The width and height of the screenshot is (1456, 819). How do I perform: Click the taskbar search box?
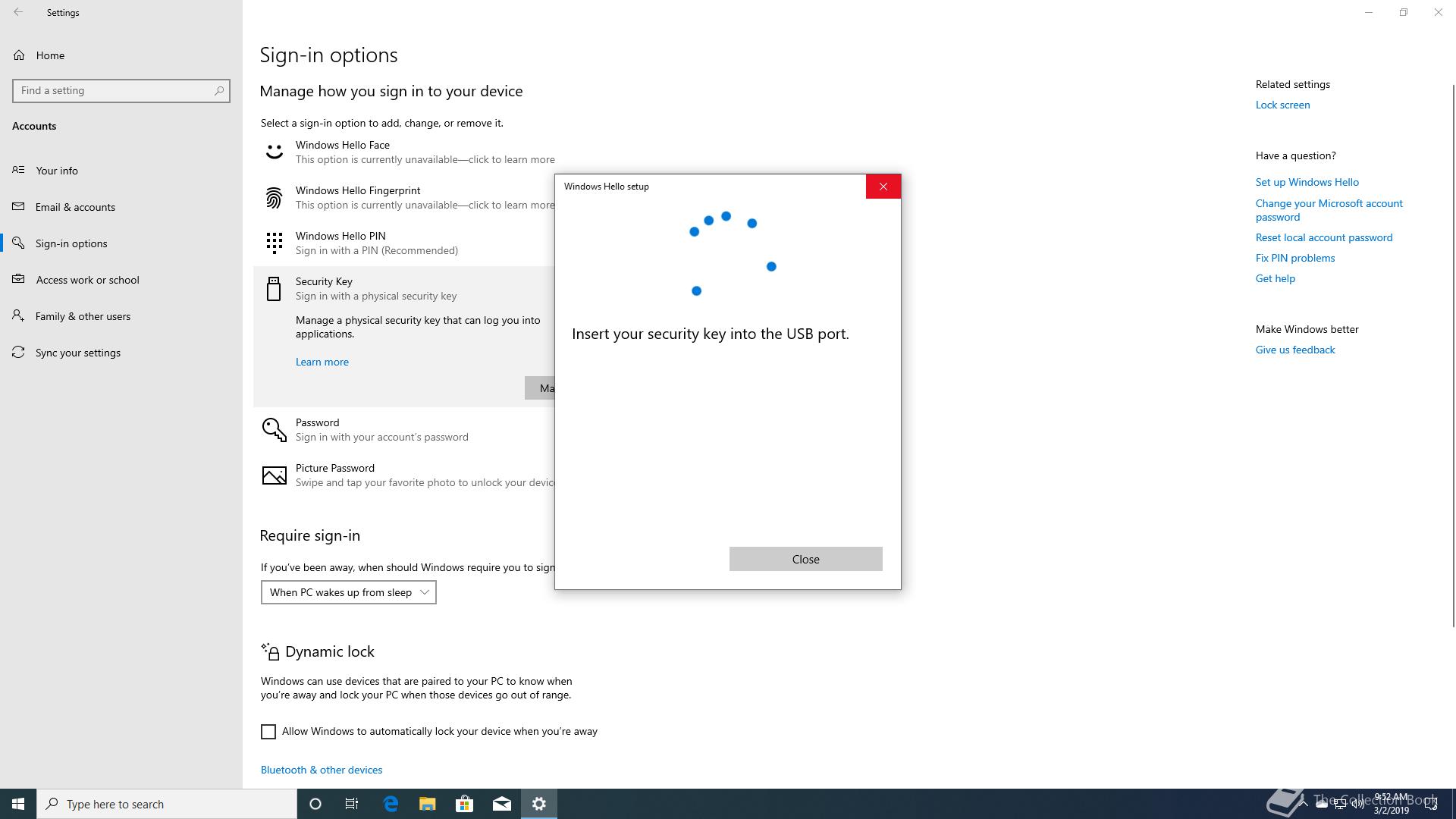click(167, 804)
